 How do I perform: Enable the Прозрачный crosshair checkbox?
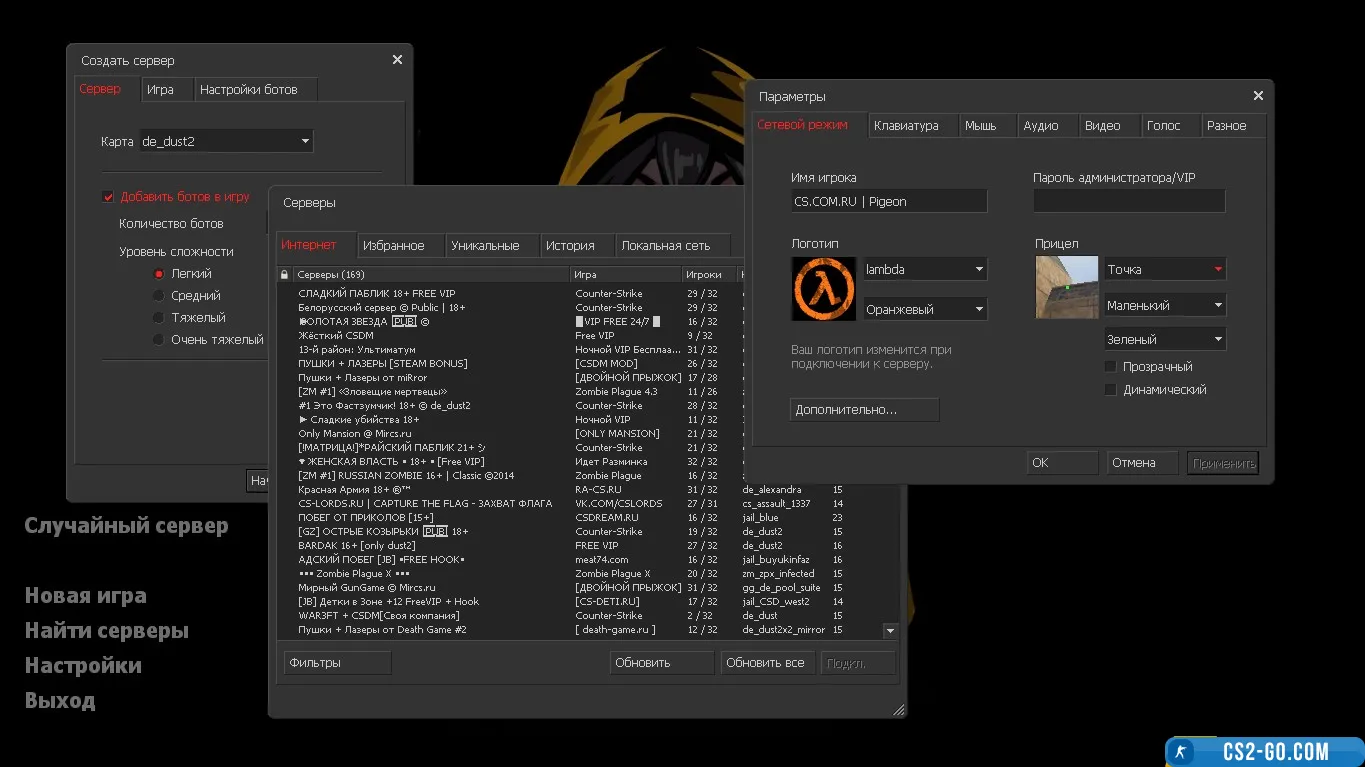pyautogui.click(x=1110, y=367)
